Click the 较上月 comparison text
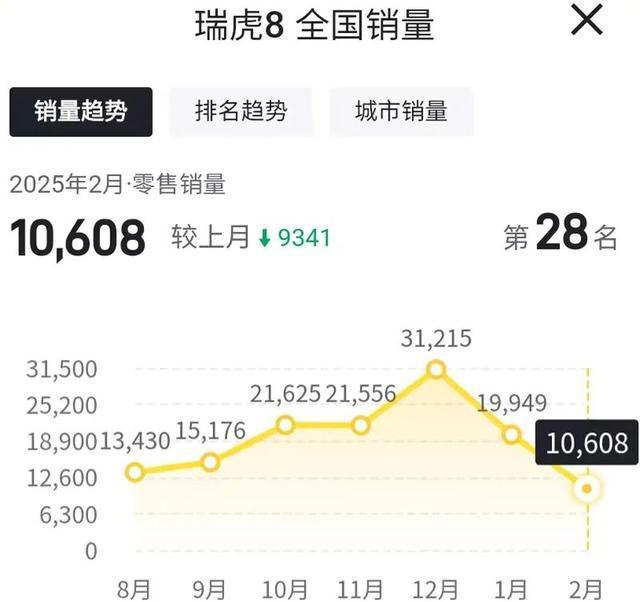The image size is (640, 602). tap(210, 237)
